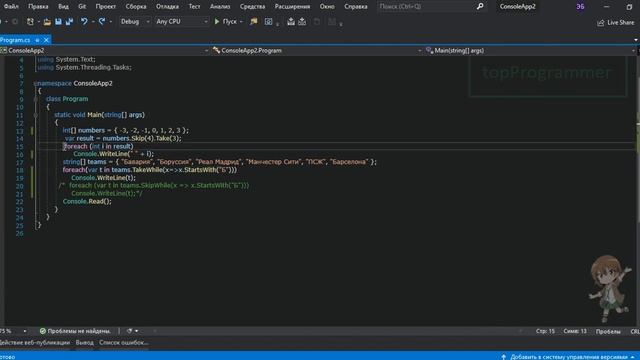Open the Анализ menu
This screenshot has height=360, width=640.
coord(220,7)
